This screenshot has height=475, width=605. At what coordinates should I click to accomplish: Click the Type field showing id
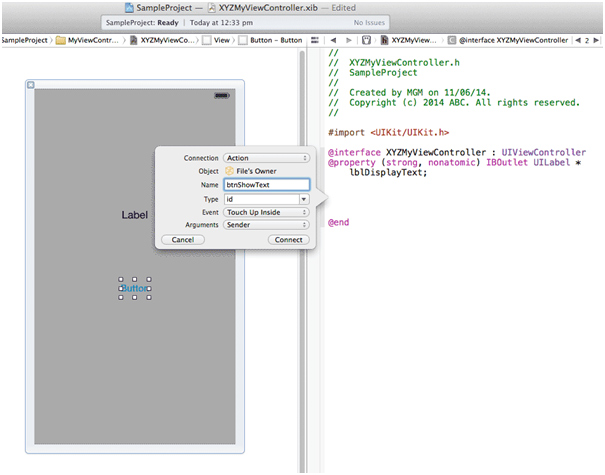[x=262, y=199]
